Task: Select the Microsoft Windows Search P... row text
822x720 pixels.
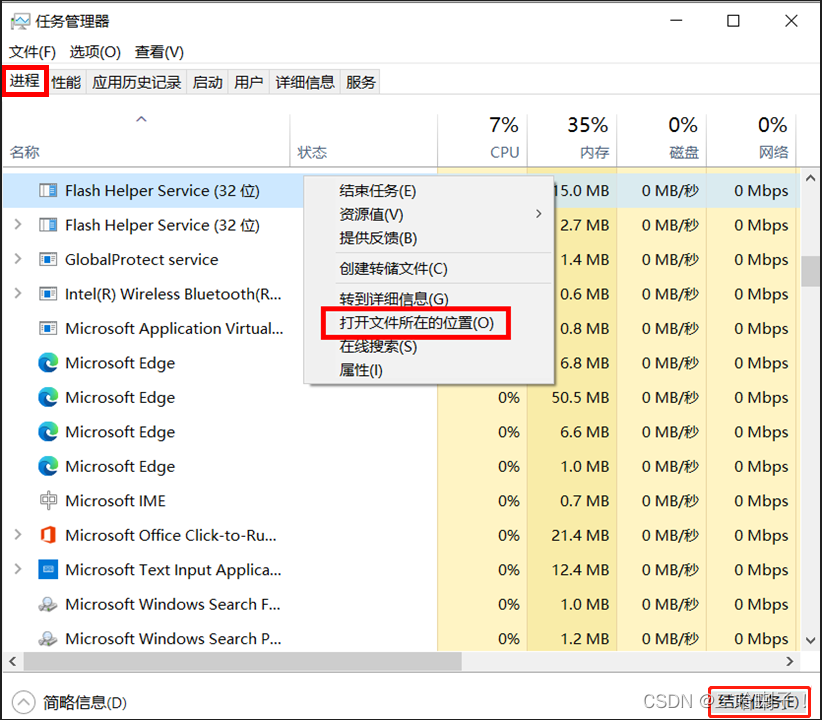Action: (x=173, y=639)
